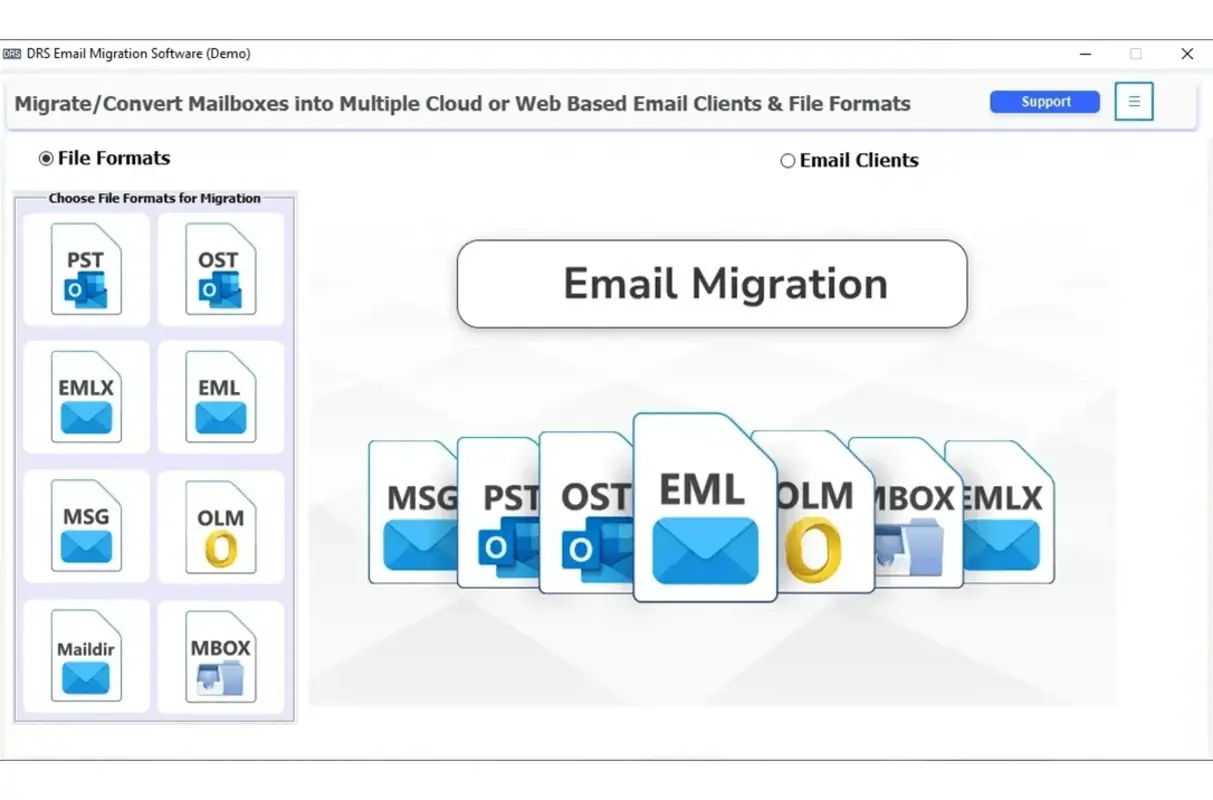Open the hamburger menu next to Support

click(1133, 101)
